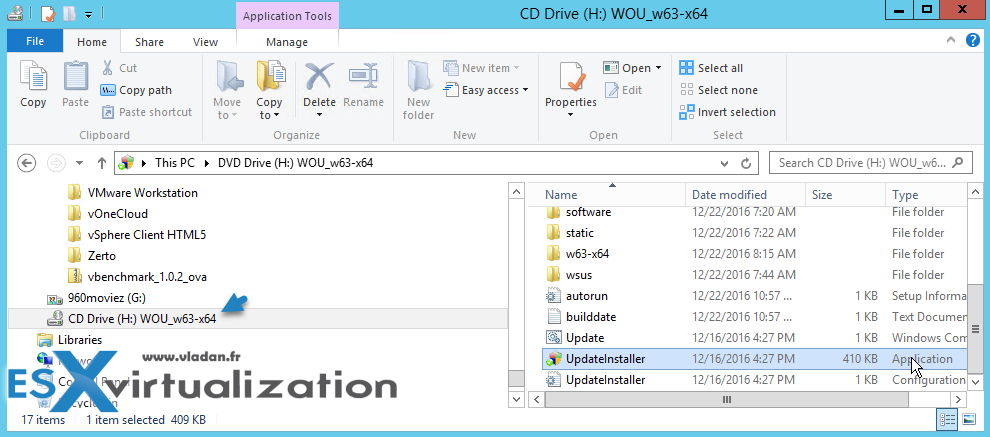Expand the Properties dropdown arrow
The height and width of the screenshot is (437, 990).
tap(570, 114)
